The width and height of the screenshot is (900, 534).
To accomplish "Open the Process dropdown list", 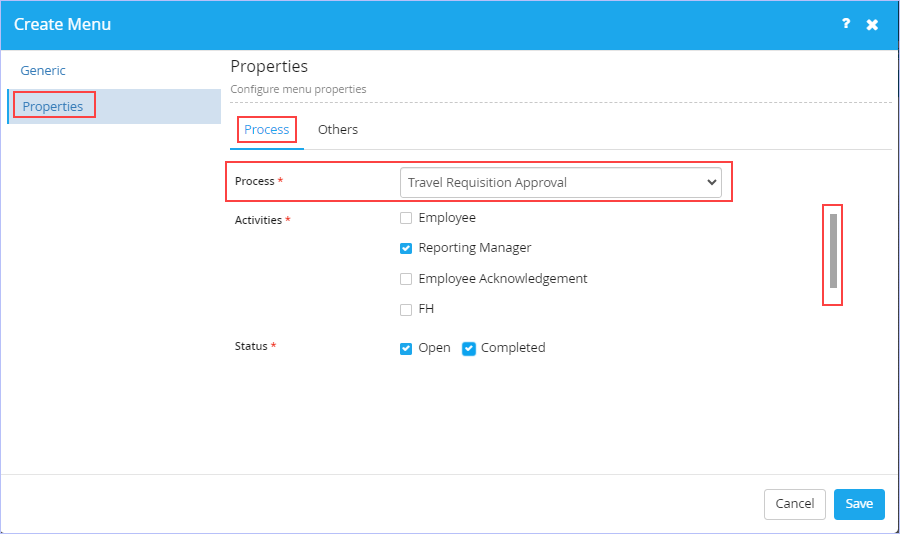I will click(560, 183).
